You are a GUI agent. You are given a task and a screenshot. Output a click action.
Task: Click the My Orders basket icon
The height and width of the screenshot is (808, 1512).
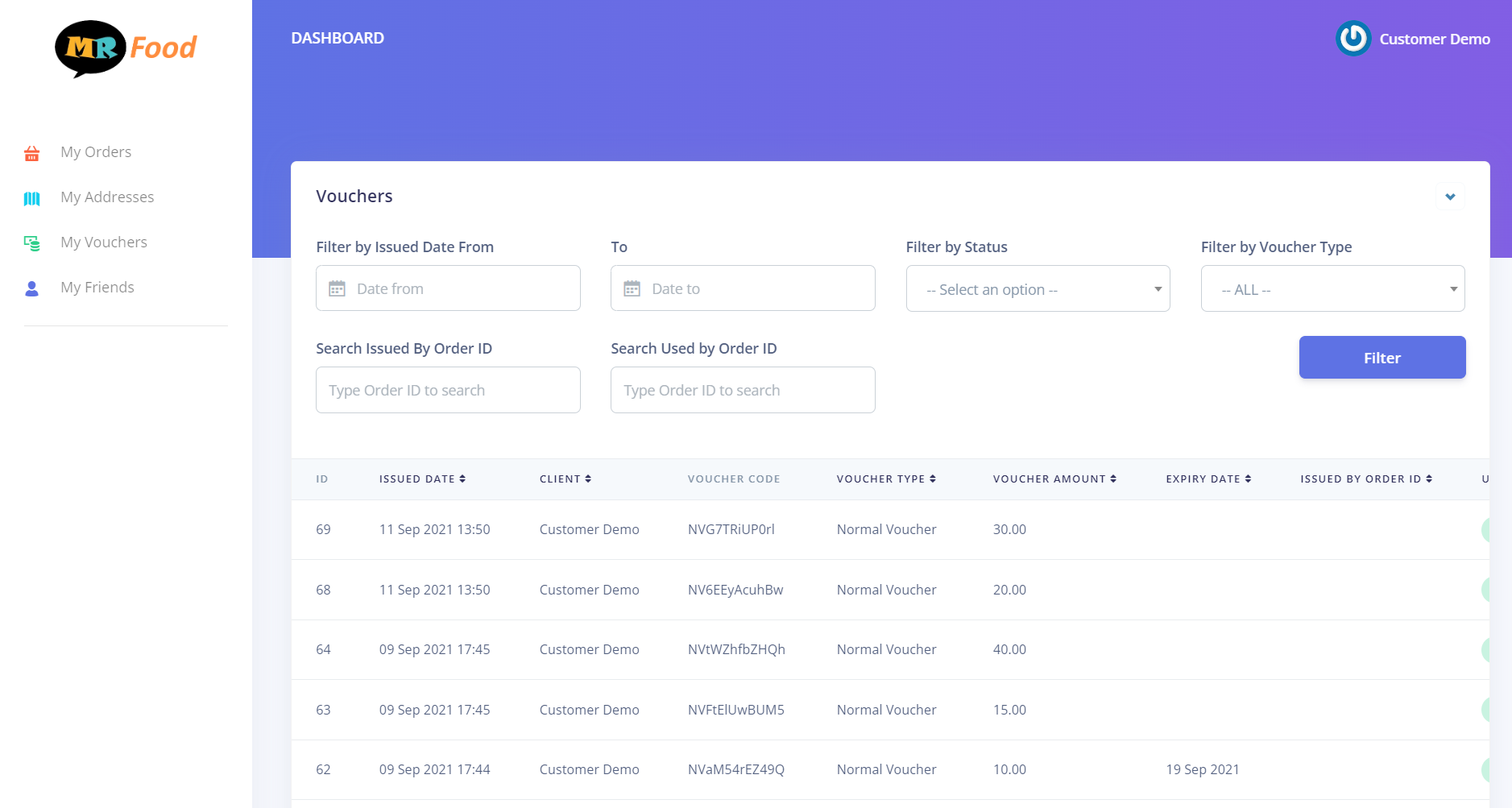click(x=32, y=153)
